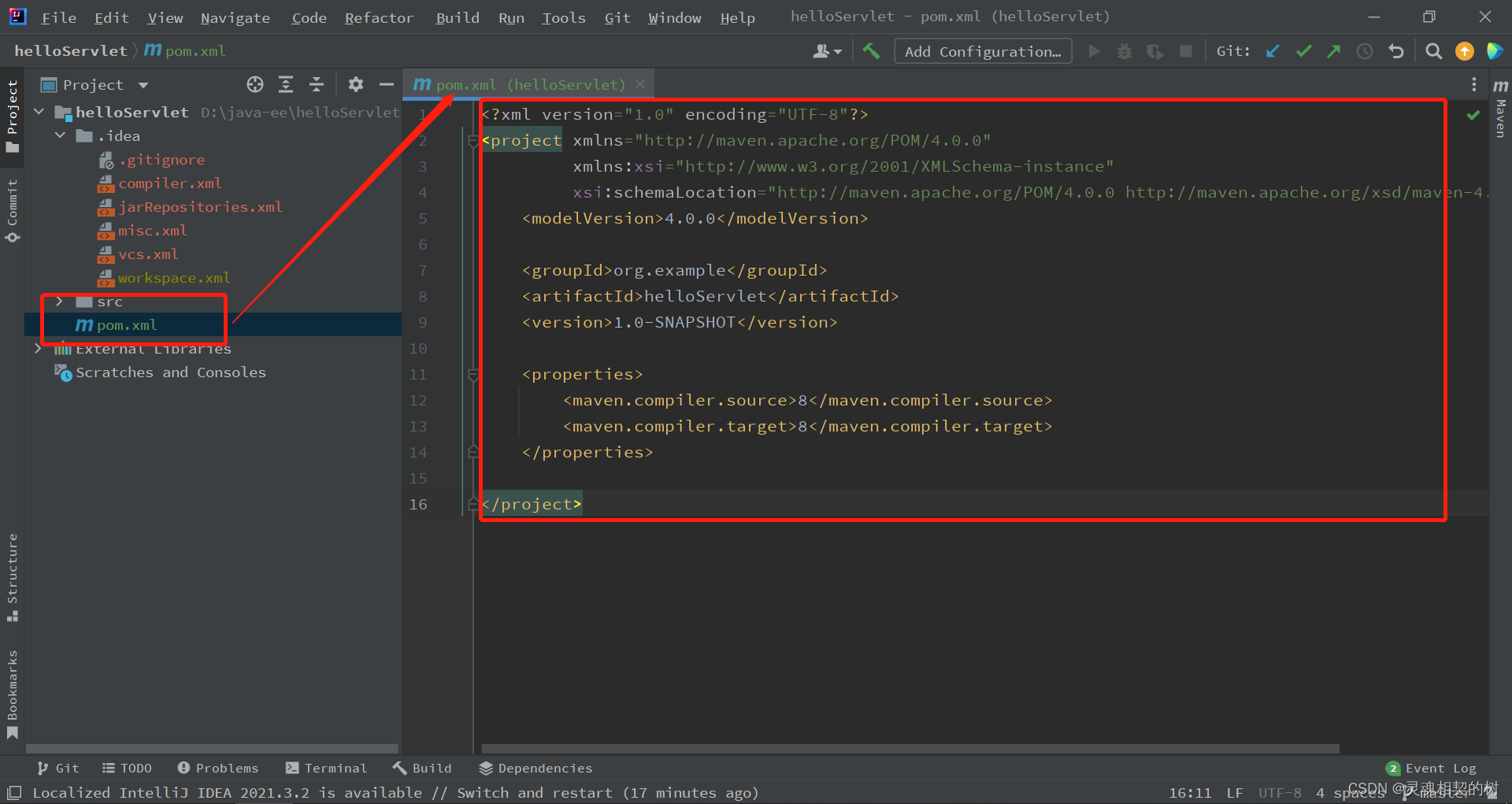This screenshot has height=804, width=1512.
Task: Open the Event Log
Action: click(1431, 768)
